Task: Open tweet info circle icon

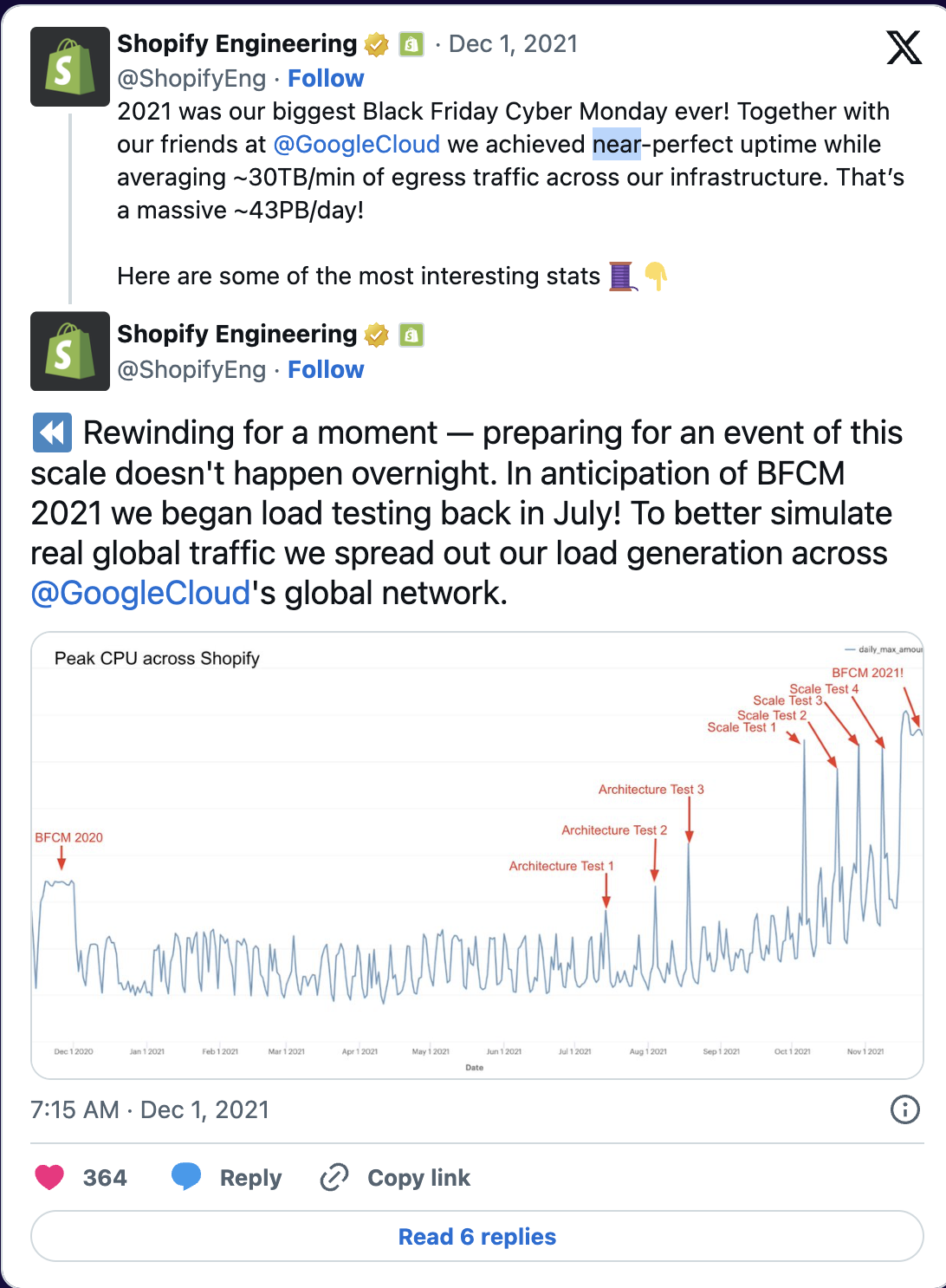Action: click(905, 1109)
